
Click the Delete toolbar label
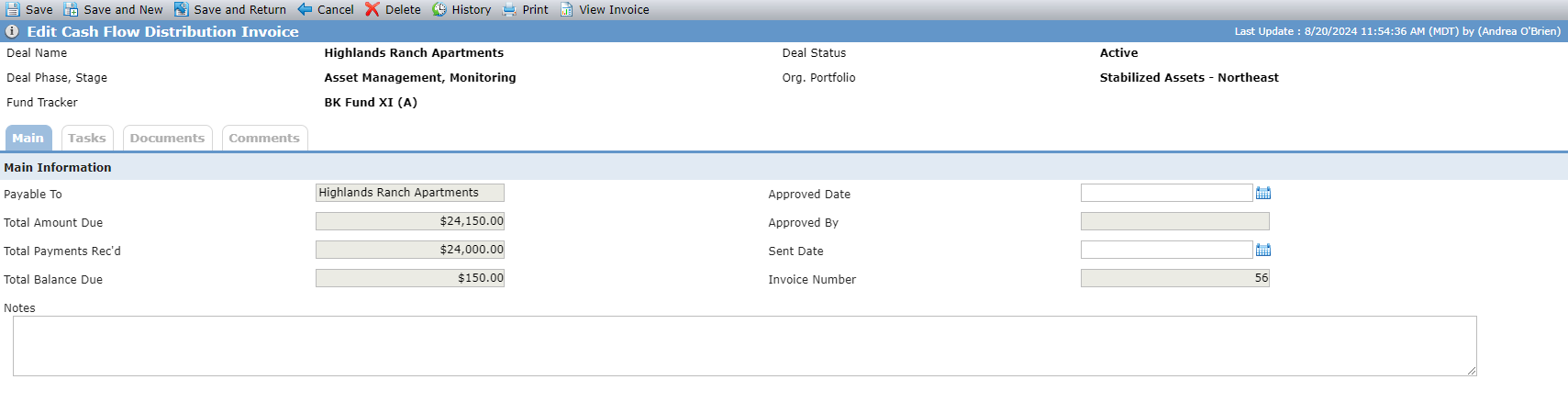403,9
